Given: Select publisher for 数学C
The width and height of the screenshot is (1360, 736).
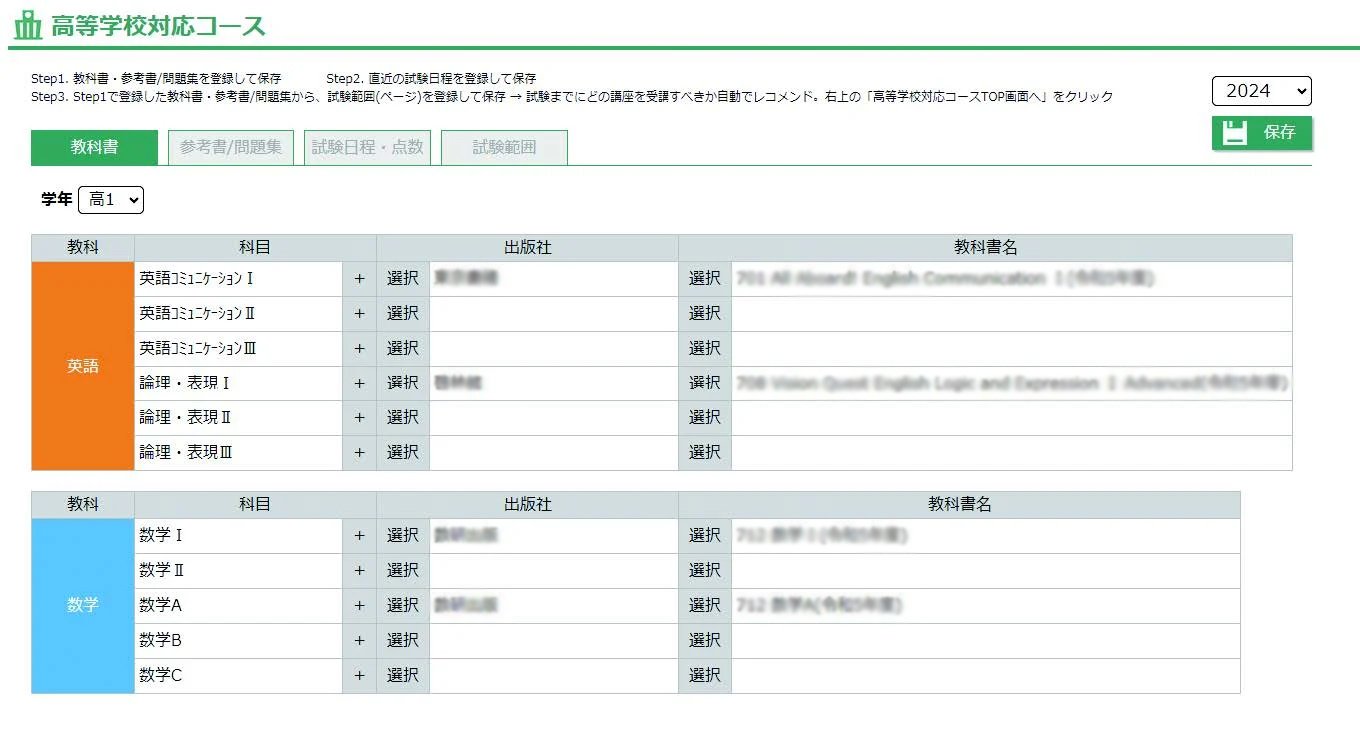Looking at the screenshot, I should tap(403, 675).
